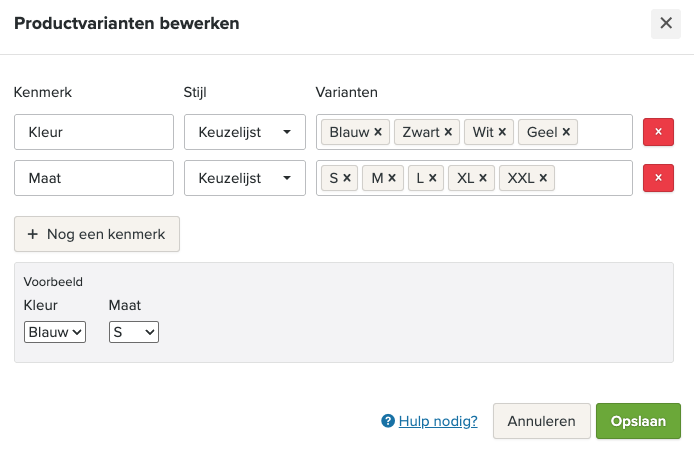This screenshot has height=456, width=694.
Task: Remove the XXL size tag
Action: tap(543, 178)
